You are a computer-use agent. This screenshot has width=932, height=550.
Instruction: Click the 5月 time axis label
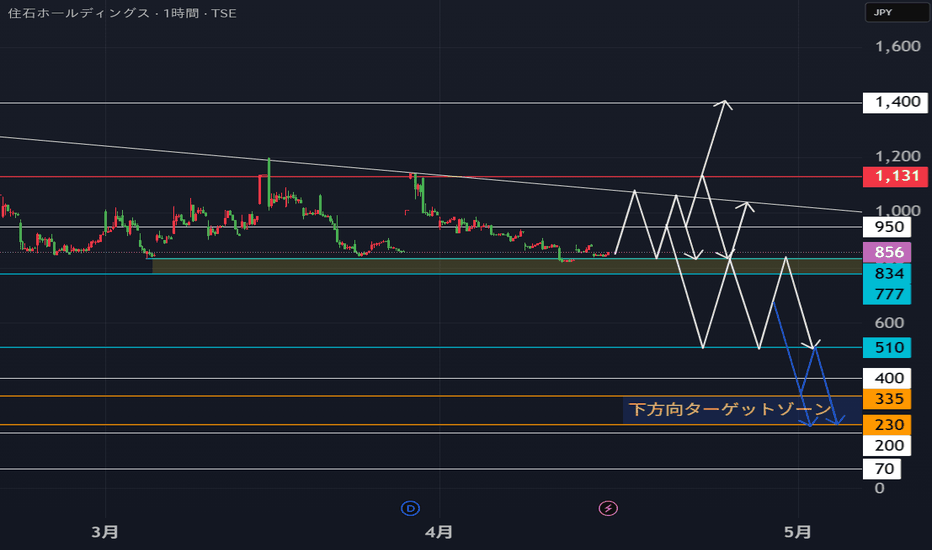click(x=798, y=532)
